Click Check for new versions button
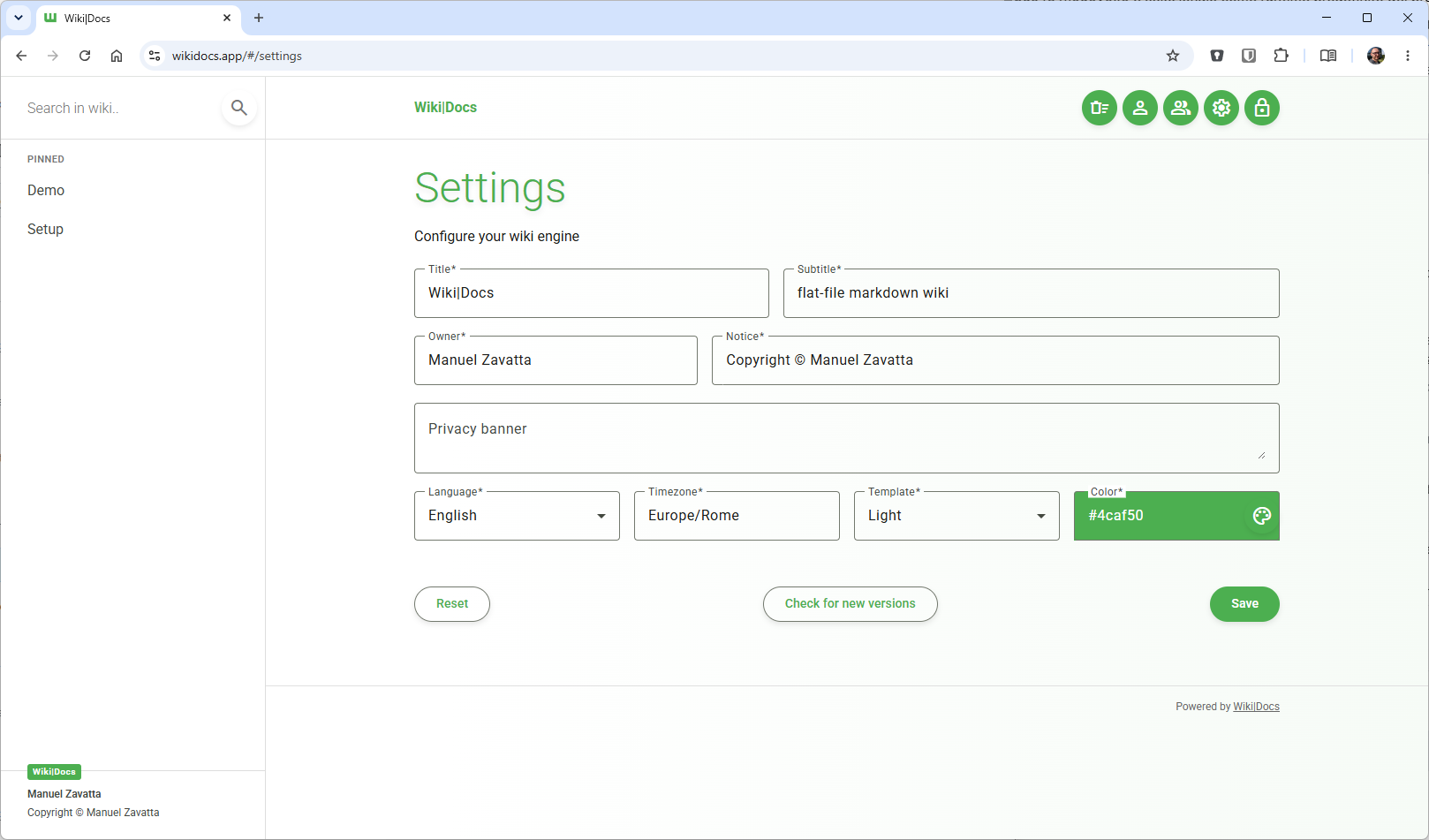This screenshot has height=840, width=1429. (x=851, y=604)
